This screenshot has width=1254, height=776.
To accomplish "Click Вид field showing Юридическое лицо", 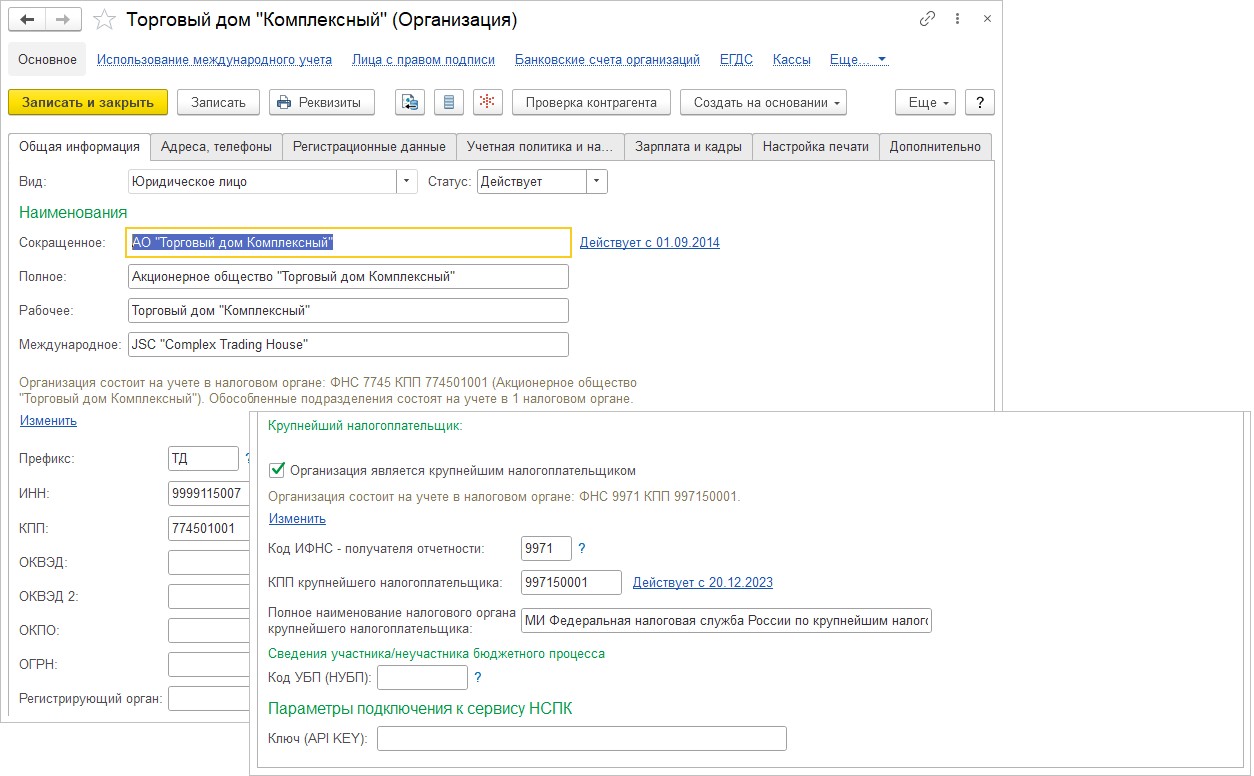I will tap(264, 182).
